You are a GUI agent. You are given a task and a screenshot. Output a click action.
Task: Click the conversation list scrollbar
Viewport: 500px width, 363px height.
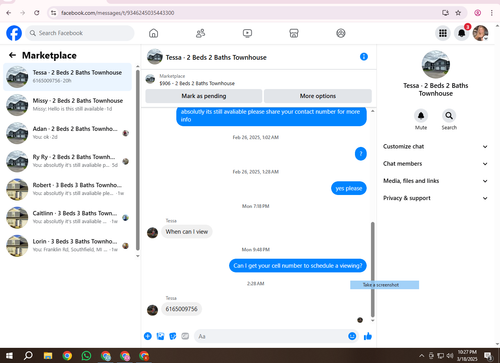(x=138, y=160)
